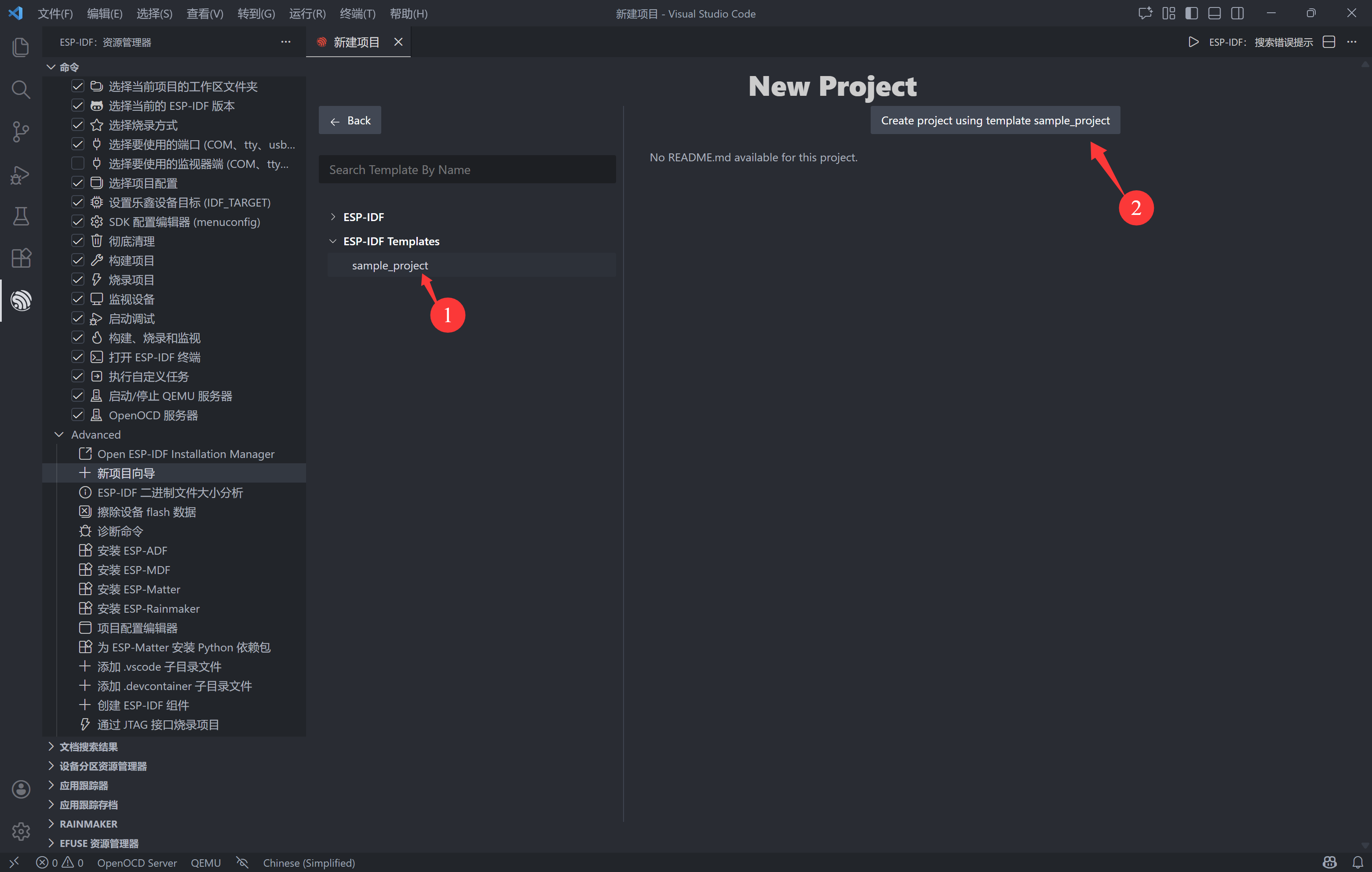Open the ESP-IDF Espressif view icon
The image size is (1372, 872).
tap(21, 300)
